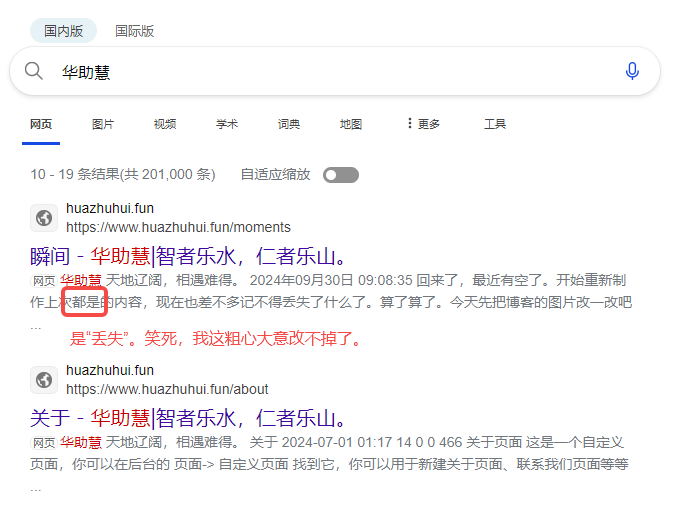Image resolution: width=677 pixels, height=525 pixels.
Task: Open the 工具 options
Action: coord(495,124)
